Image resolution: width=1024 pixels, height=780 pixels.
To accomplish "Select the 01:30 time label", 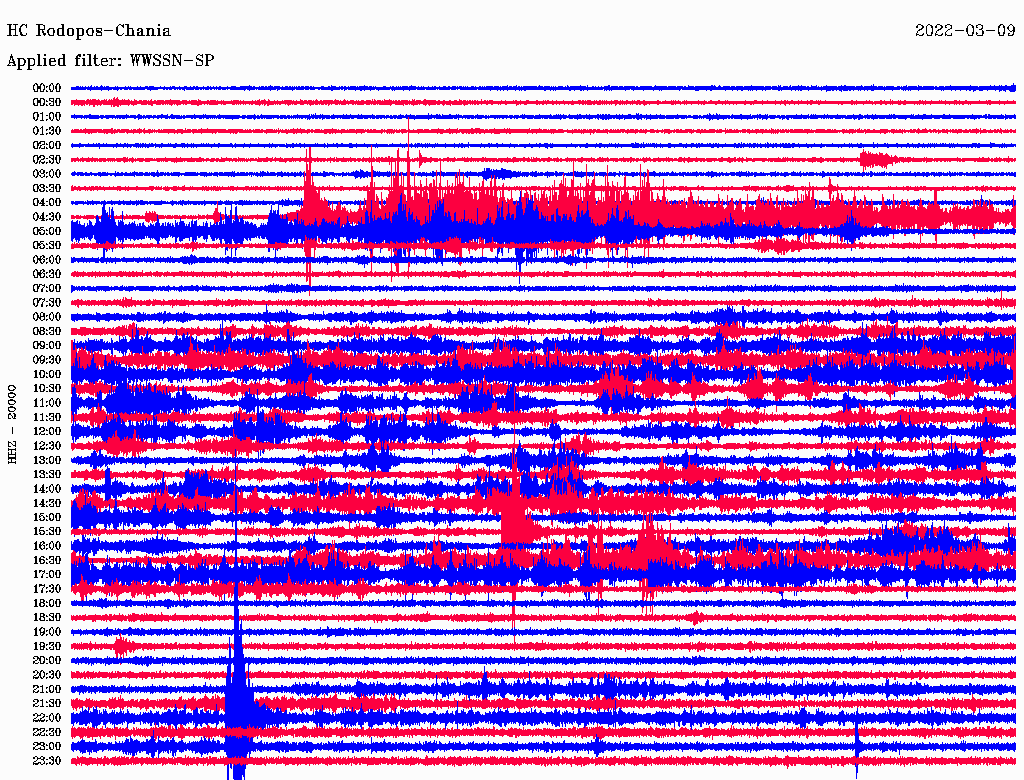I will pyautogui.click(x=47, y=131).
